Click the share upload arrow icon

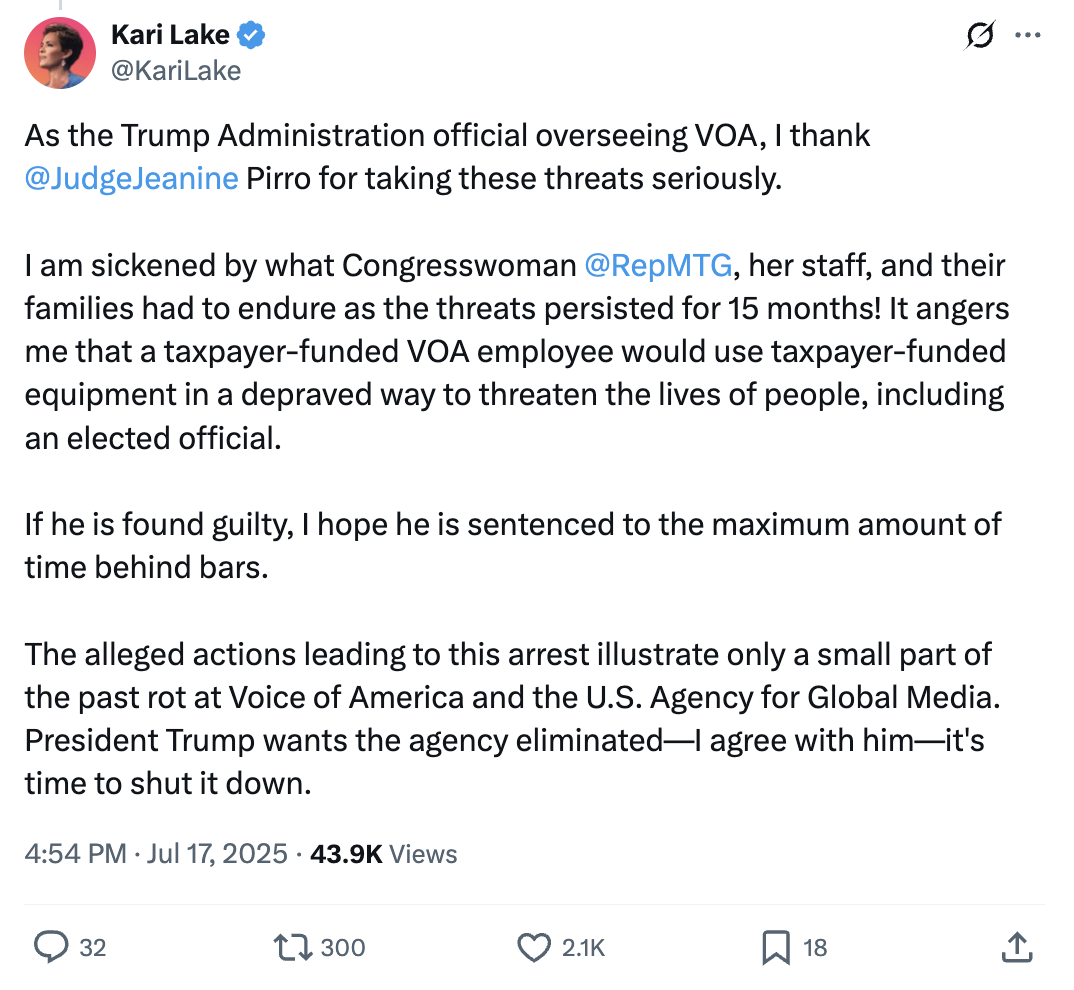coord(1016,946)
